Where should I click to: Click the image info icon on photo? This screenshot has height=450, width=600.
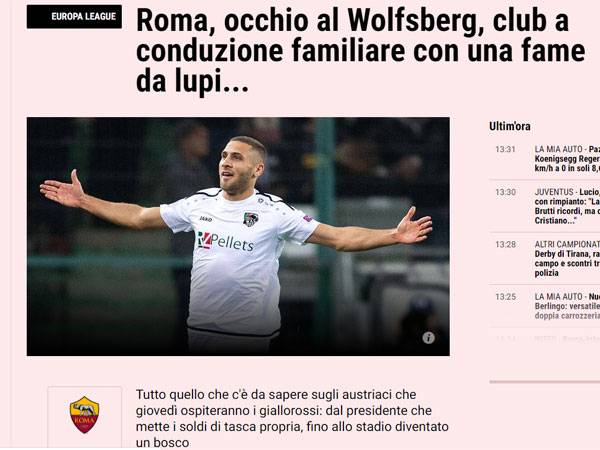coord(428,338)
